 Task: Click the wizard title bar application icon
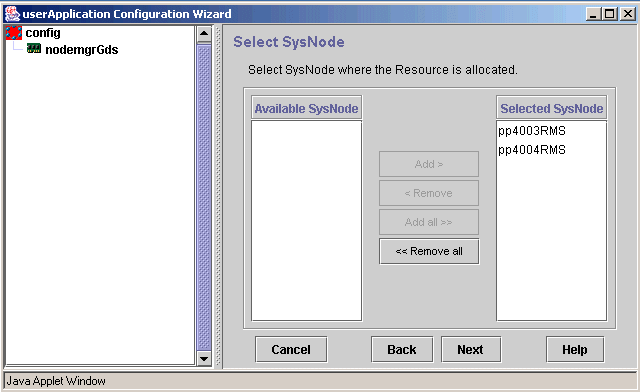click(12, 14)
